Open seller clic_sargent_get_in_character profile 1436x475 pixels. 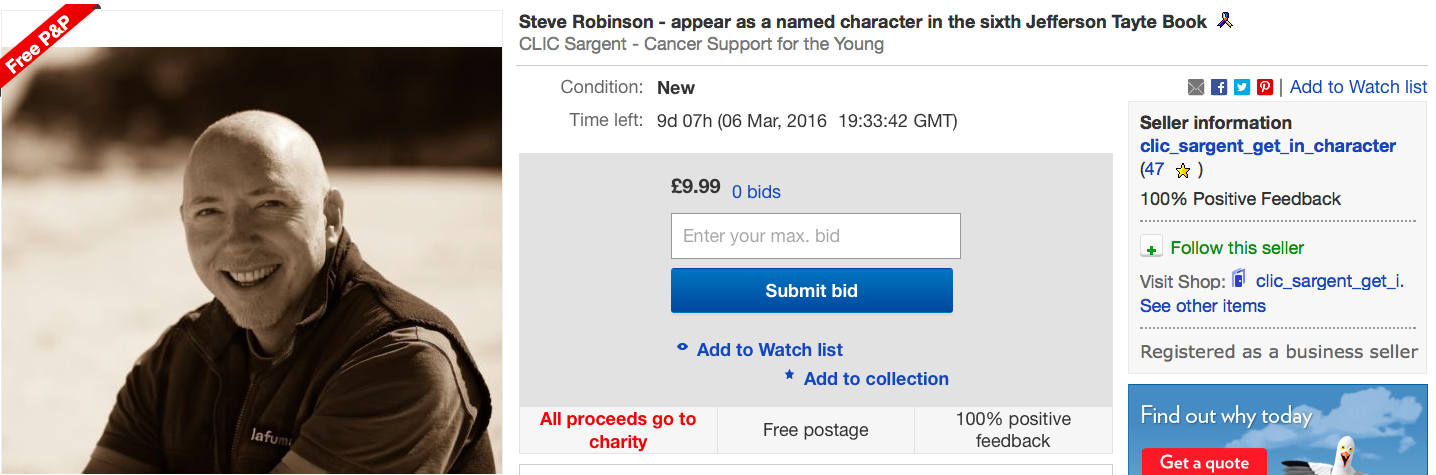point(1267,146)
